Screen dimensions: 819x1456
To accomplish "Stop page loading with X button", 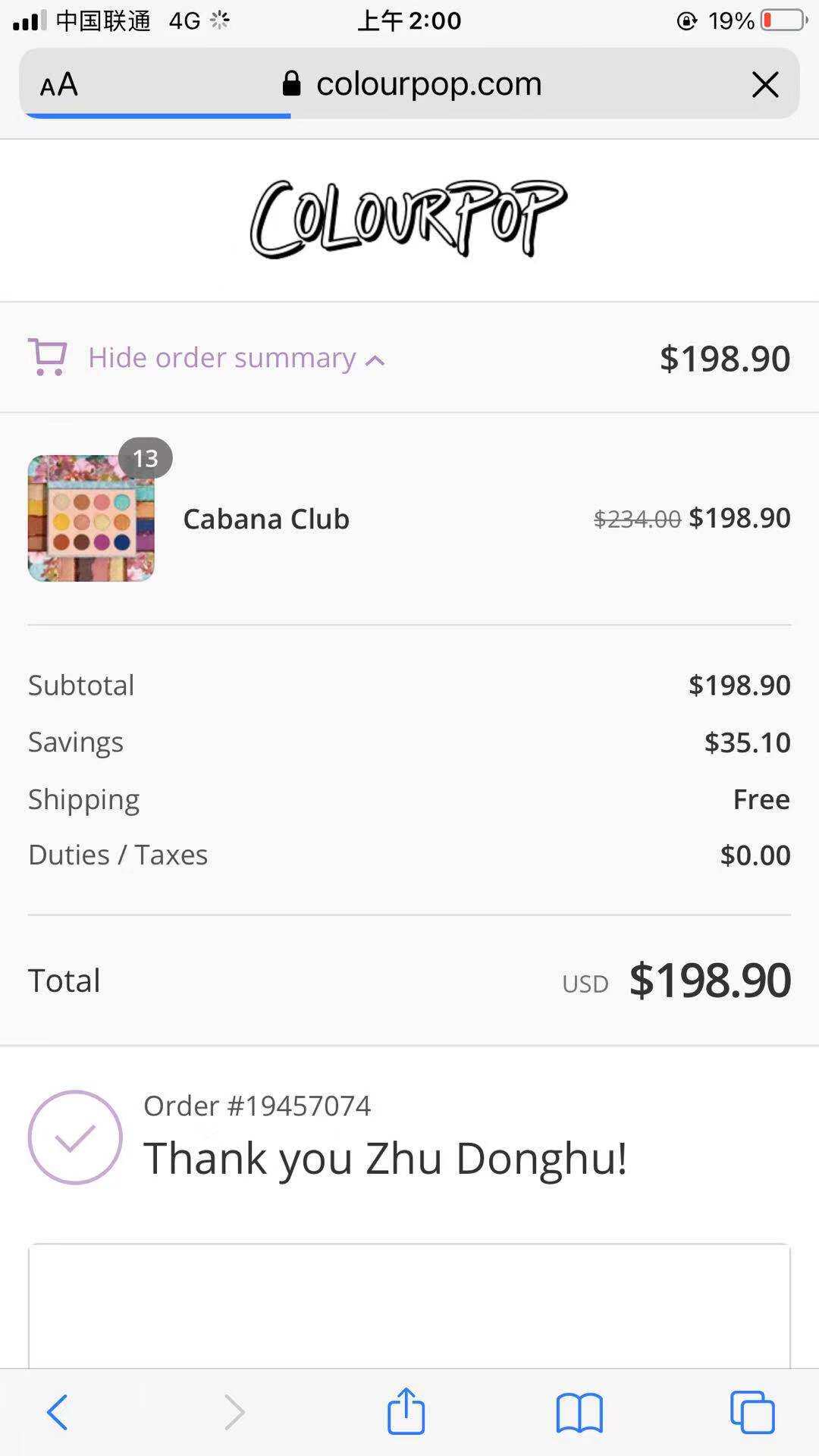I will pos(765,84).
